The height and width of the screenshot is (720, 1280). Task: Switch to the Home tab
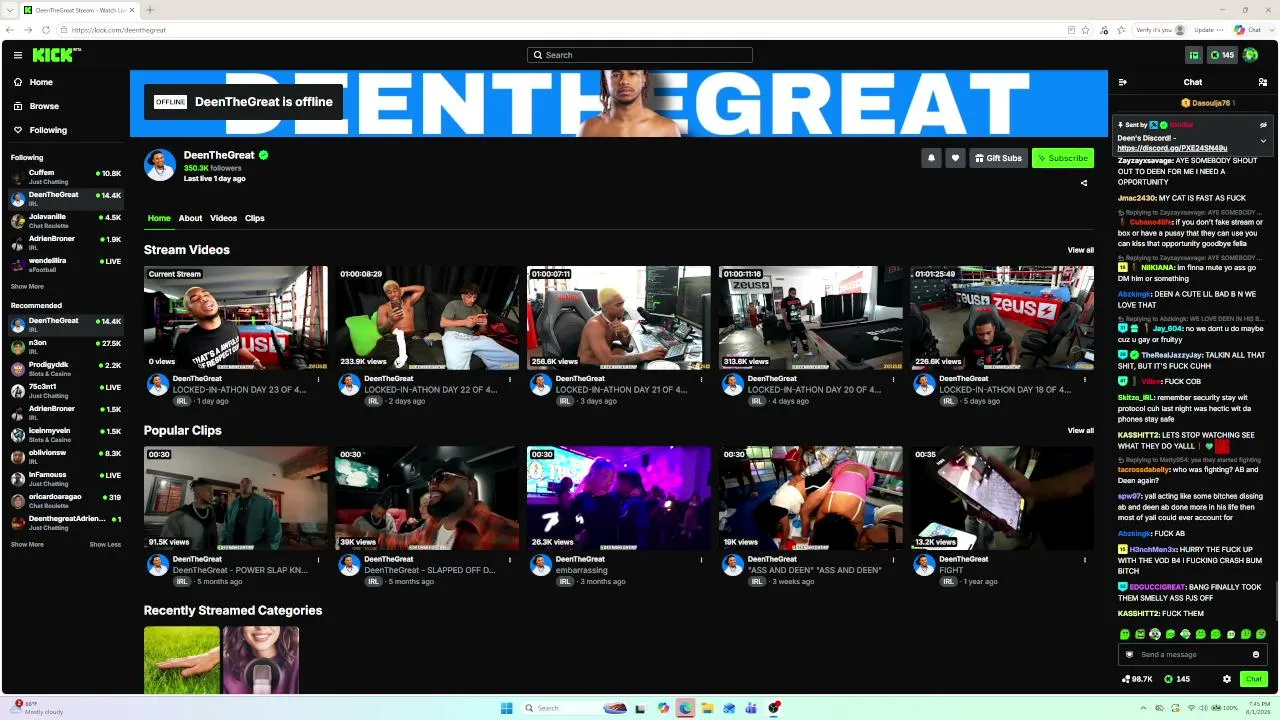coord(159,218)
